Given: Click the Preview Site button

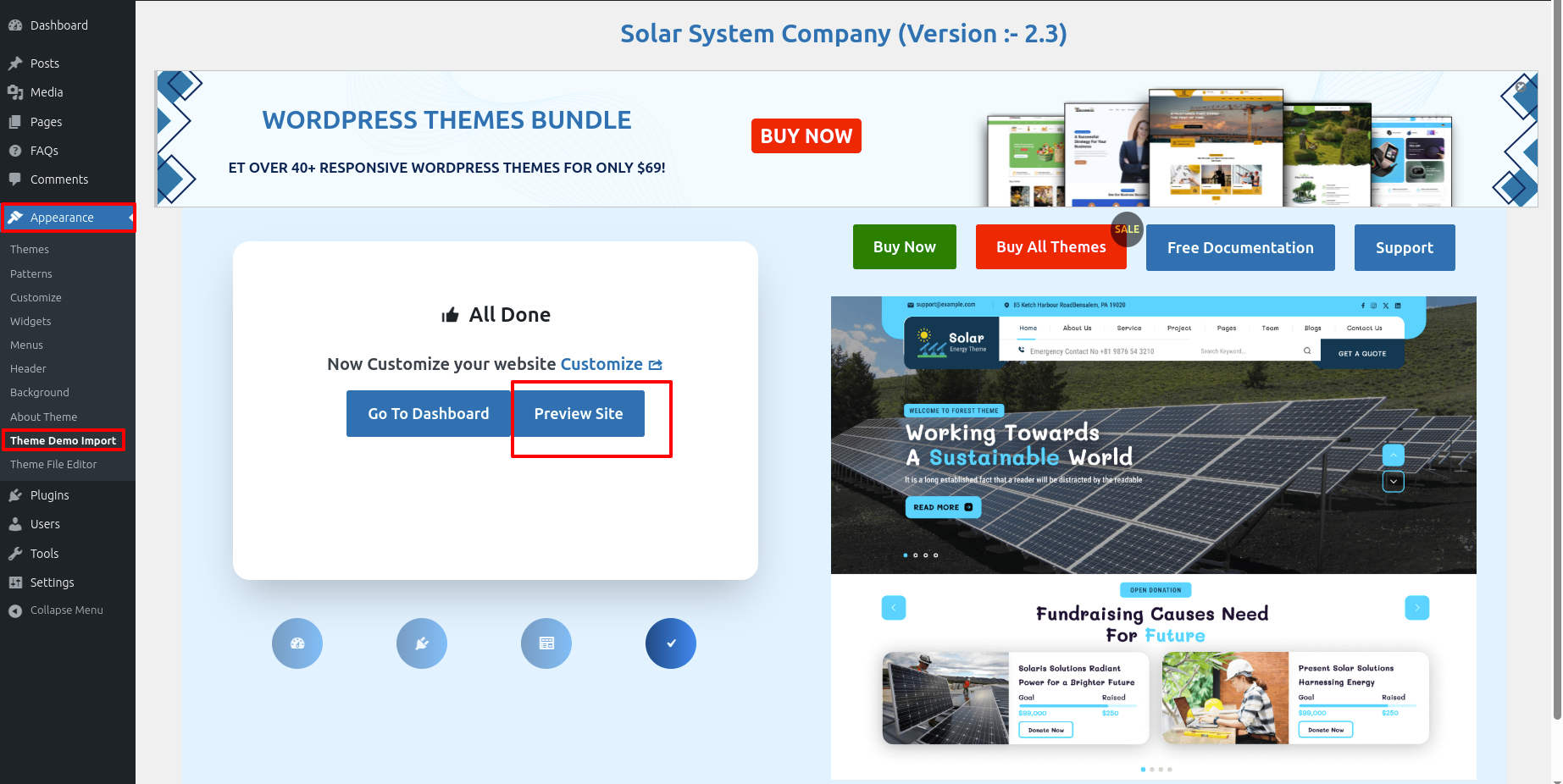Looking at the screenshot, I should 579,414.
